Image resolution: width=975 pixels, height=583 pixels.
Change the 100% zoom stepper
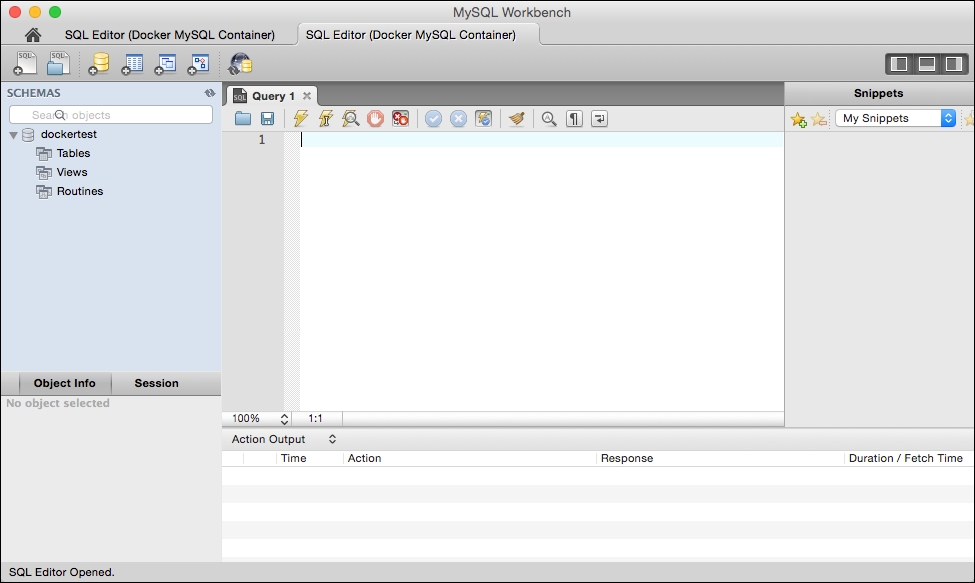coord(284,419)
